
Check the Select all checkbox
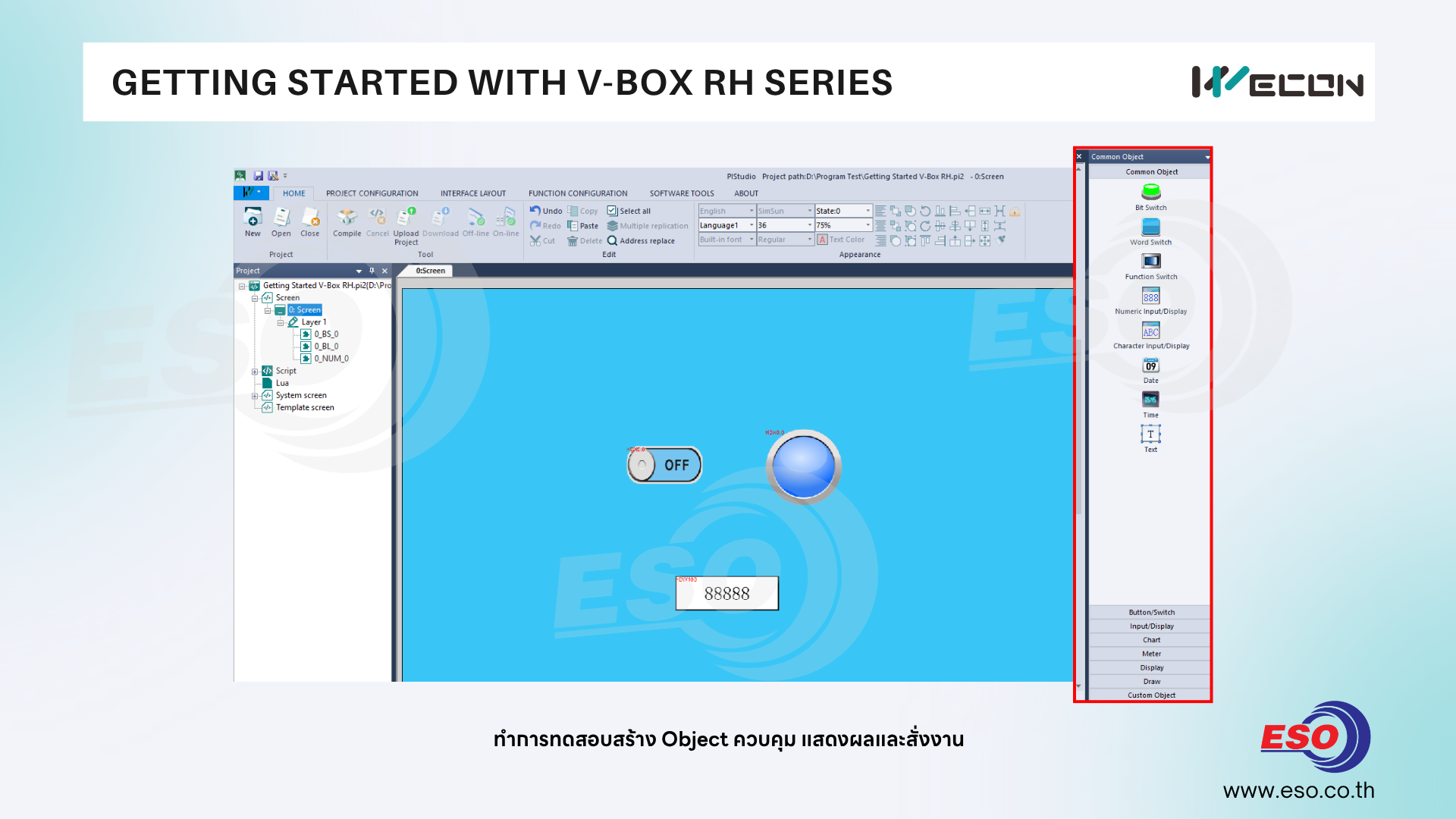click(612, 212)
